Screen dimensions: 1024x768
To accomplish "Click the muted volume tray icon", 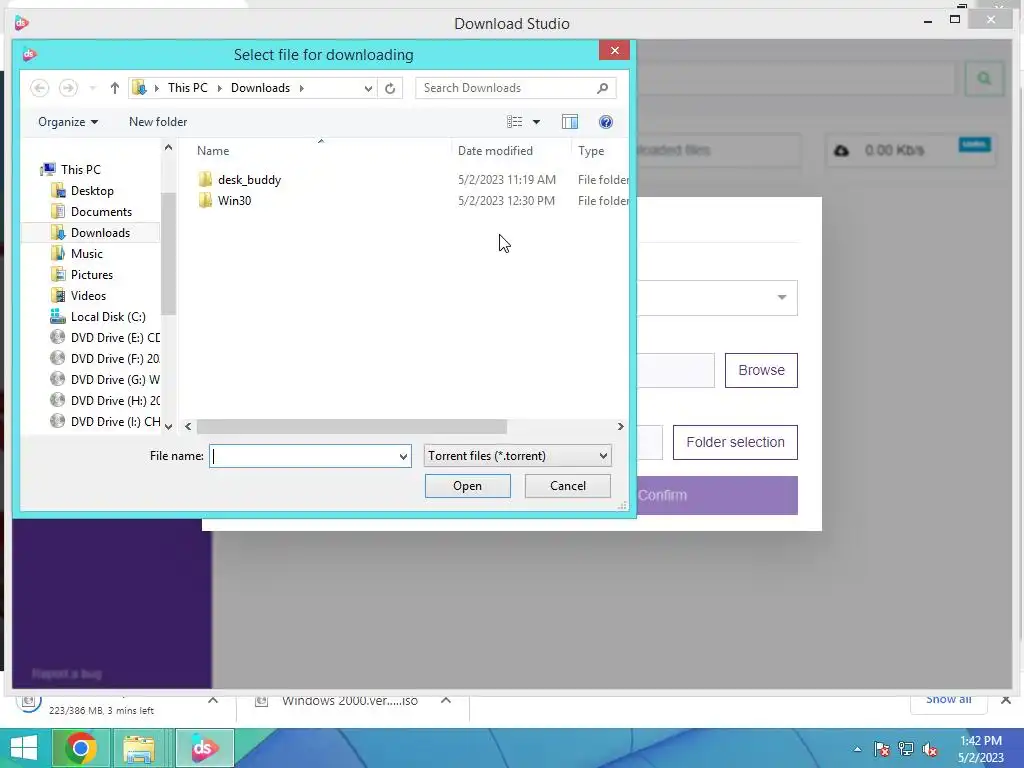I will click(930, 749).
